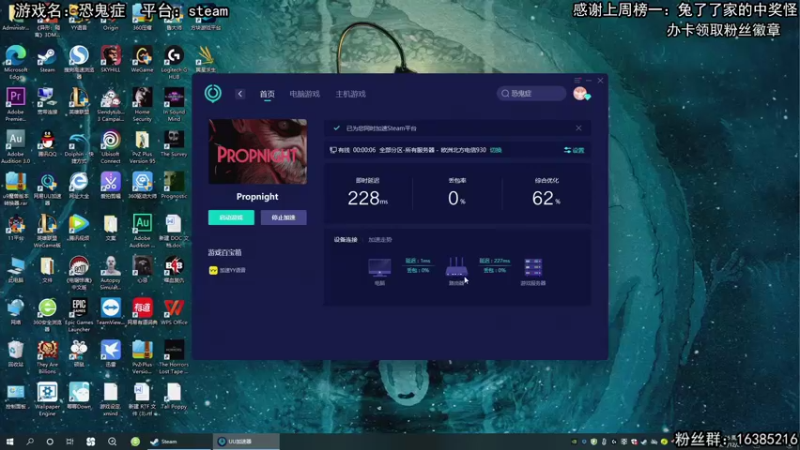Open They Are Billions shortcut
This screenshot has height=450, width=800.
[x=47, y=357]
